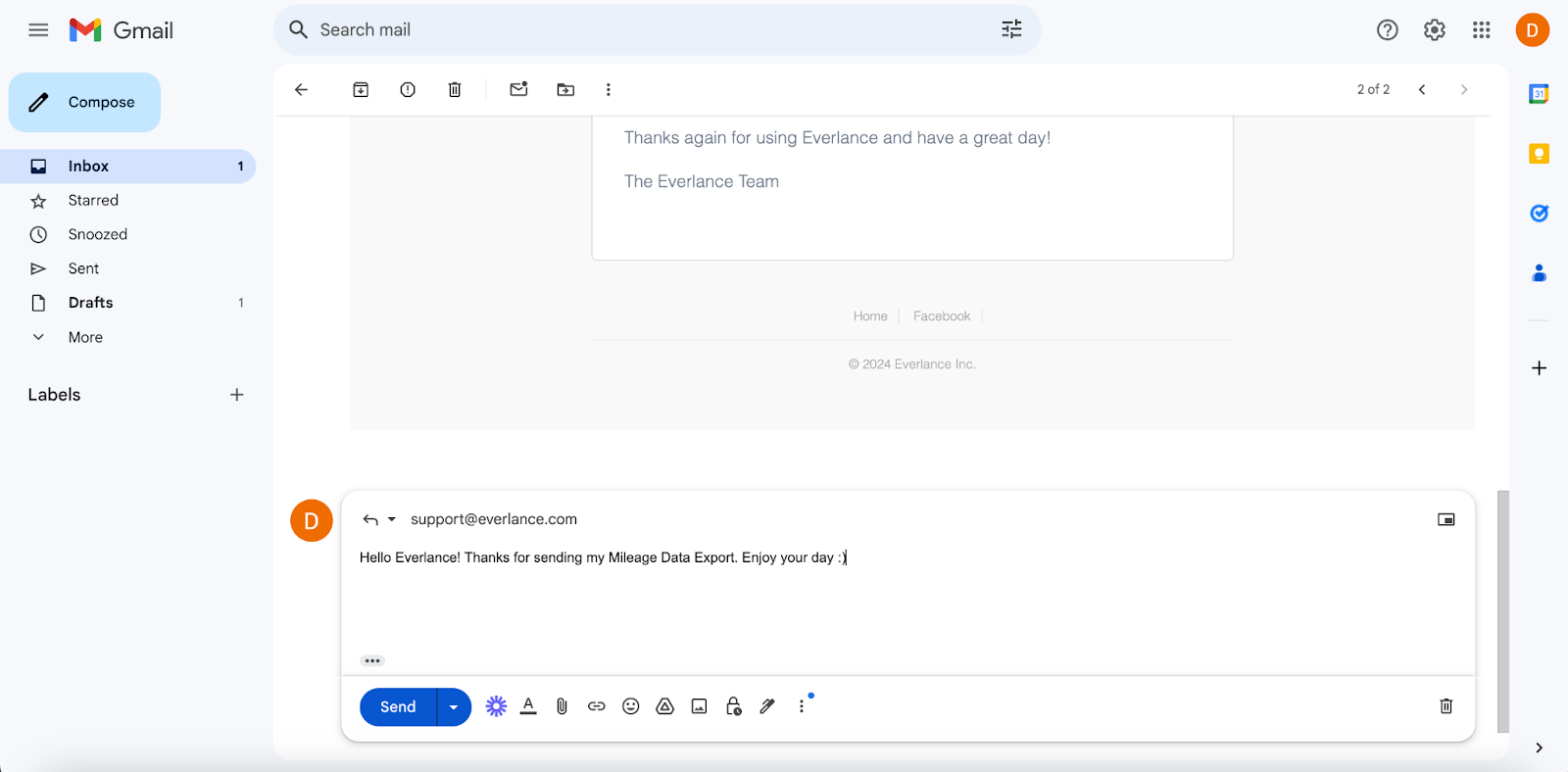
Task: Toggle confidential mode lock icon
Action: pyautogui.click(x=733, y=706)
